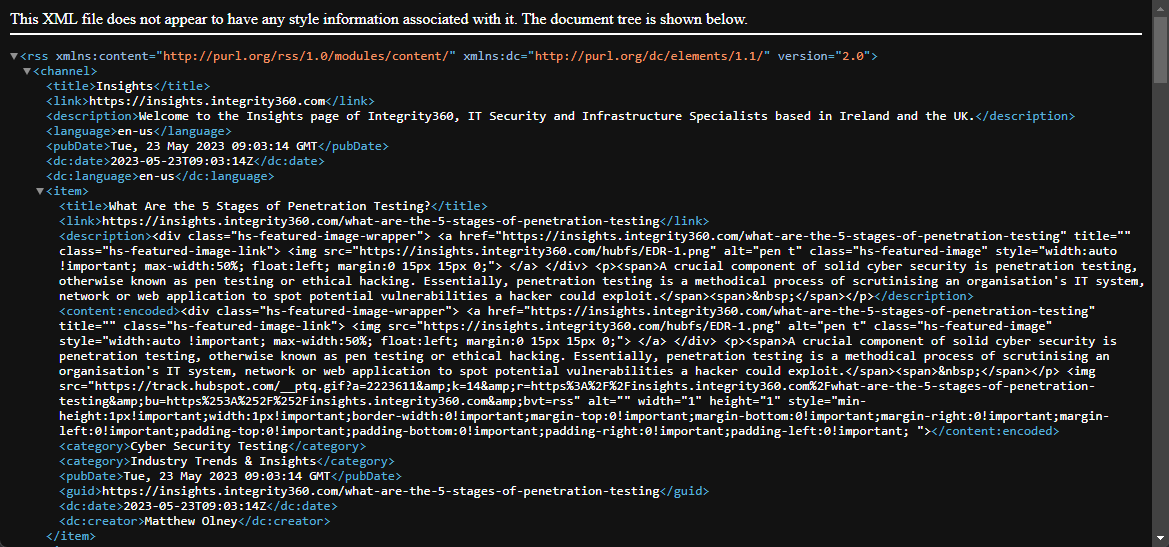Image resolution: width=1169 pixels, height=547 pixels.
Task: Collapse the item node triangle
Action: 40,191
